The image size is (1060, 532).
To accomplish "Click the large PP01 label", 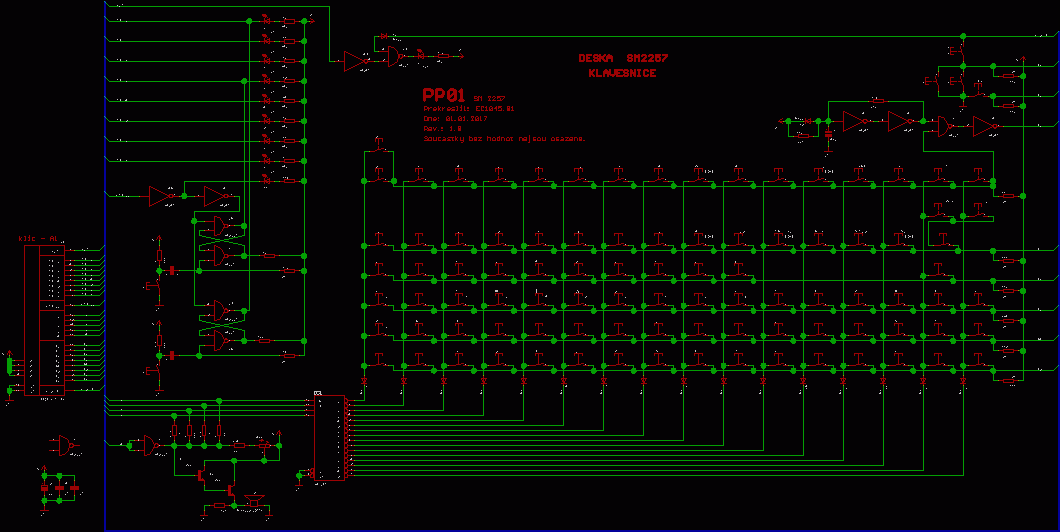I will 445,95.
